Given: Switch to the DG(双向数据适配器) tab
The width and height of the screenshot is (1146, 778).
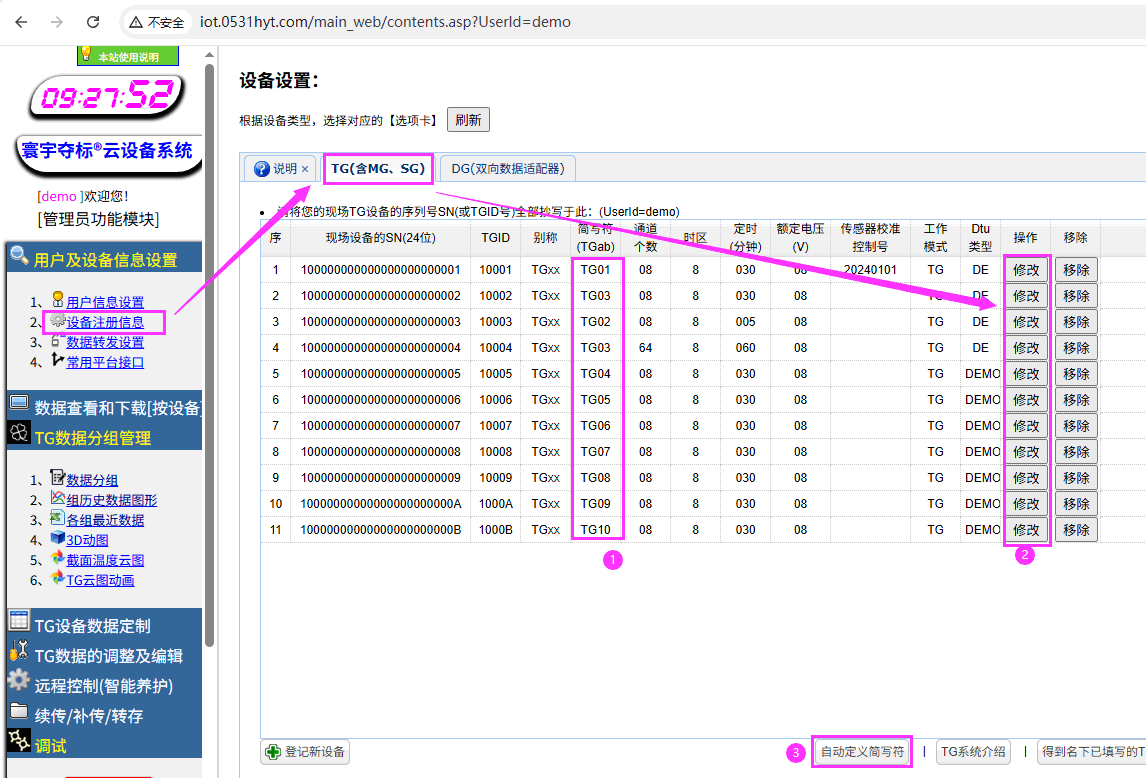Looking at the screenshot, I should 507,169.
